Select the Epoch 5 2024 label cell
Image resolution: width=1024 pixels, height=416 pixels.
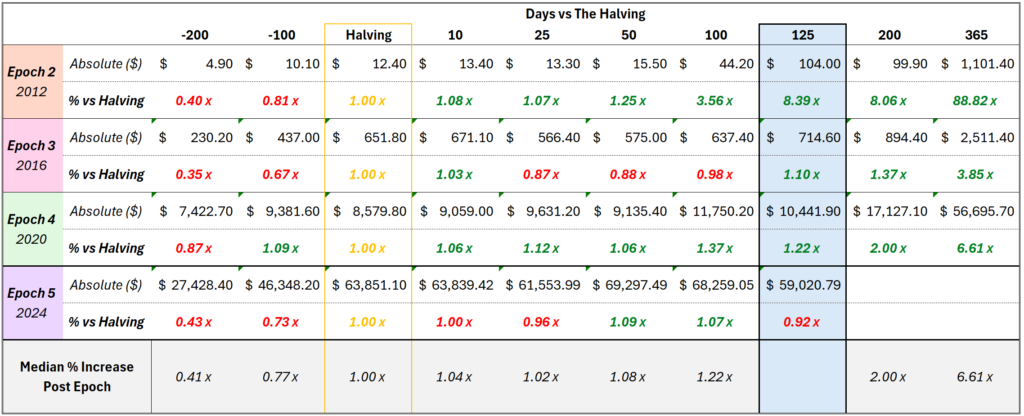coord(33,302)
